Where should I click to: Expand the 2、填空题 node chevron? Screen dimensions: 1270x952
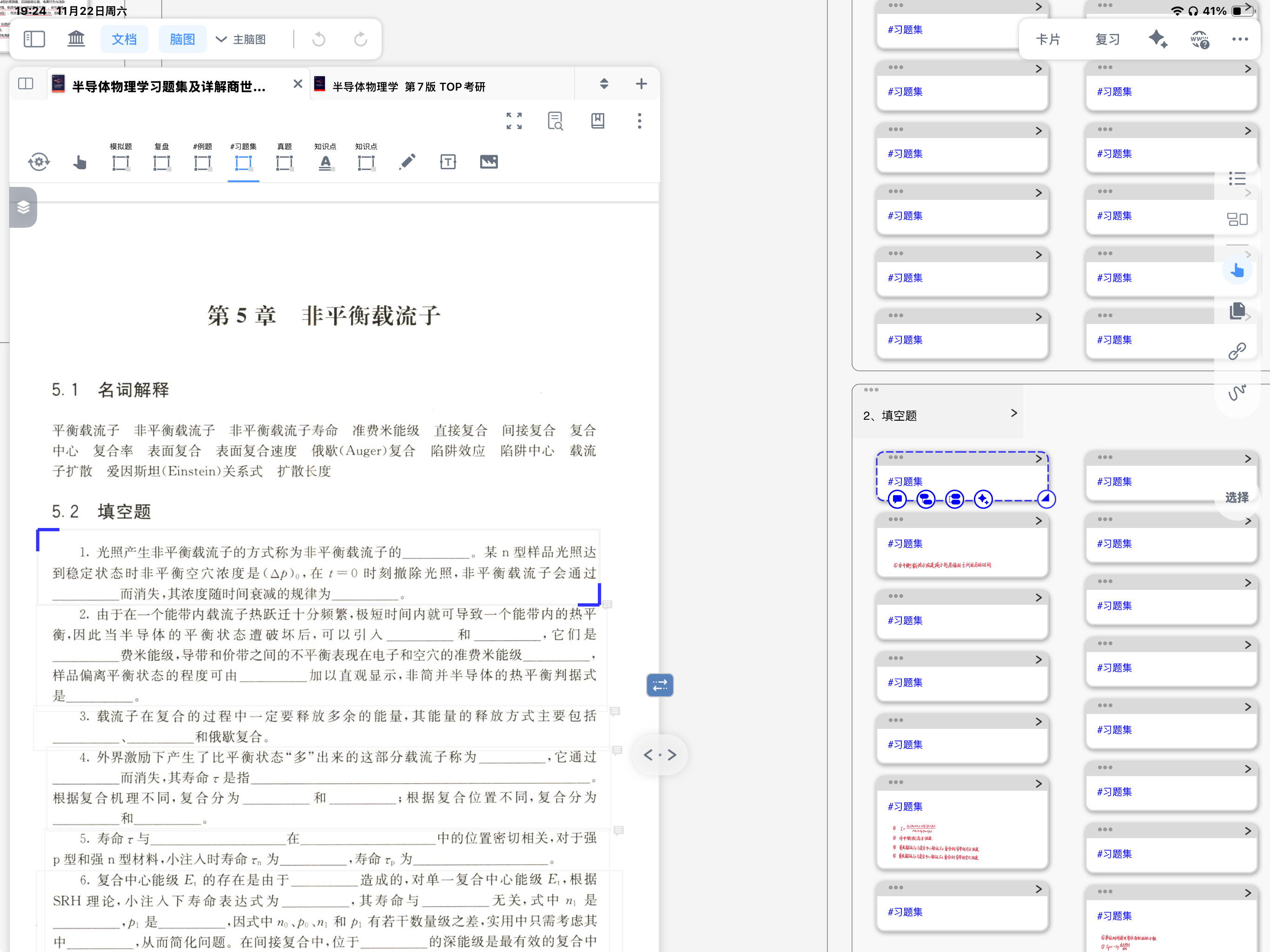[x=1014, y=413]
